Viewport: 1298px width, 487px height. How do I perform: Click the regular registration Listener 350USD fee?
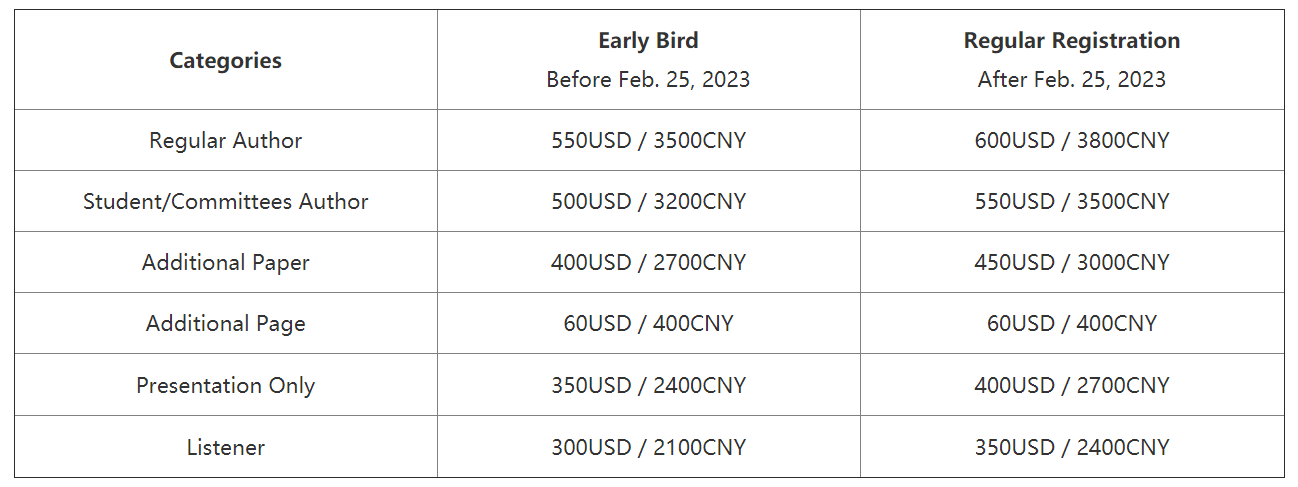(1072, 448)
